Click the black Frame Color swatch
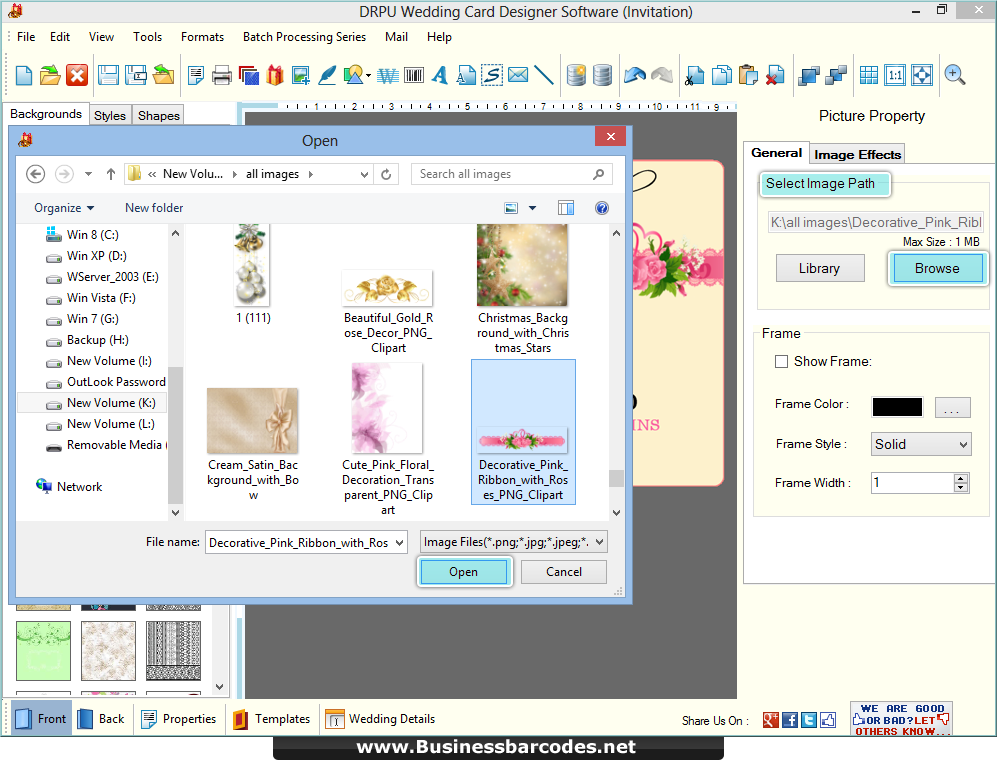Viewport: 997px width, 760px height. tap(897, 407)
